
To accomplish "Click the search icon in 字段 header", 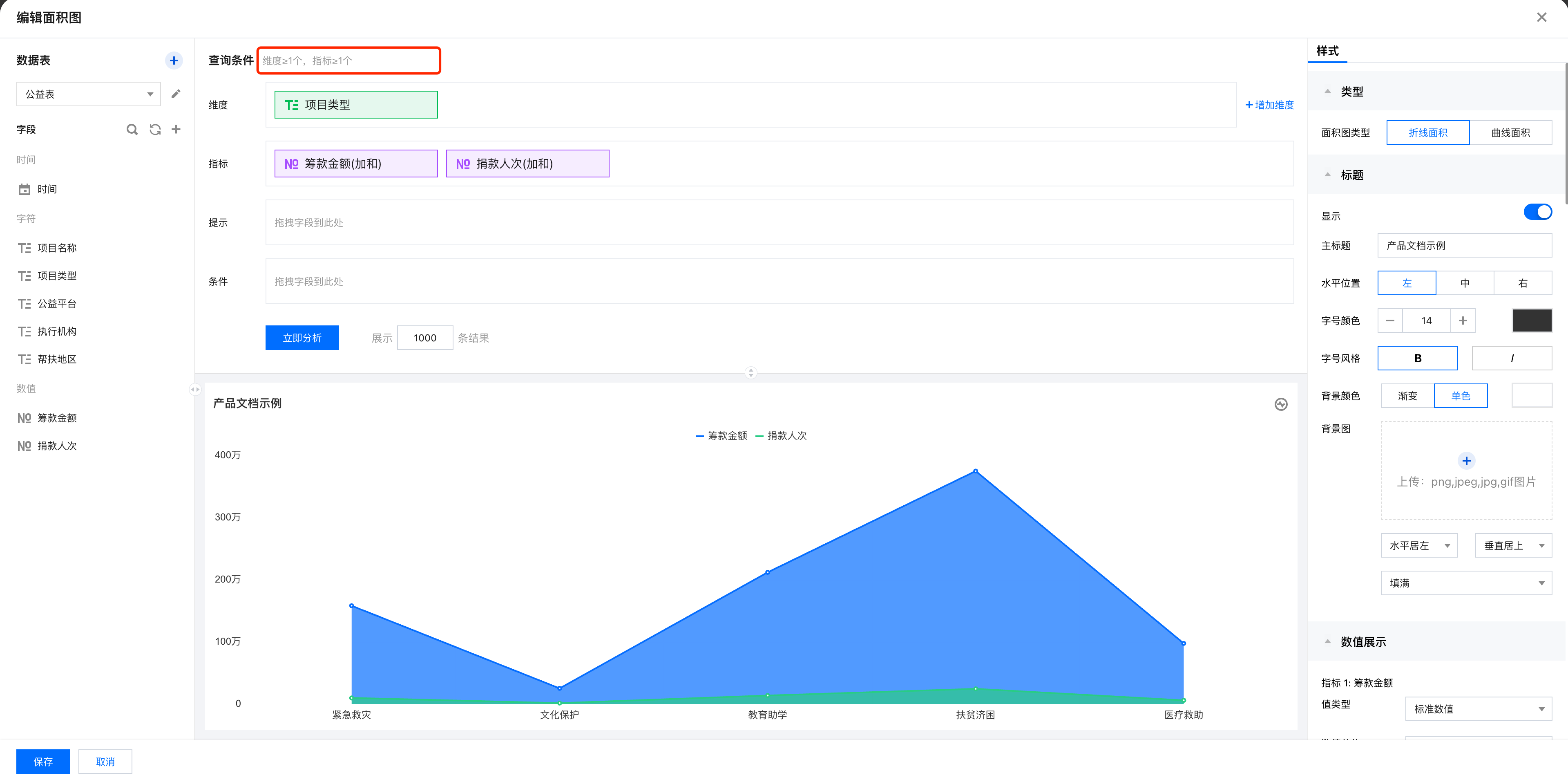I will (132, 130).
